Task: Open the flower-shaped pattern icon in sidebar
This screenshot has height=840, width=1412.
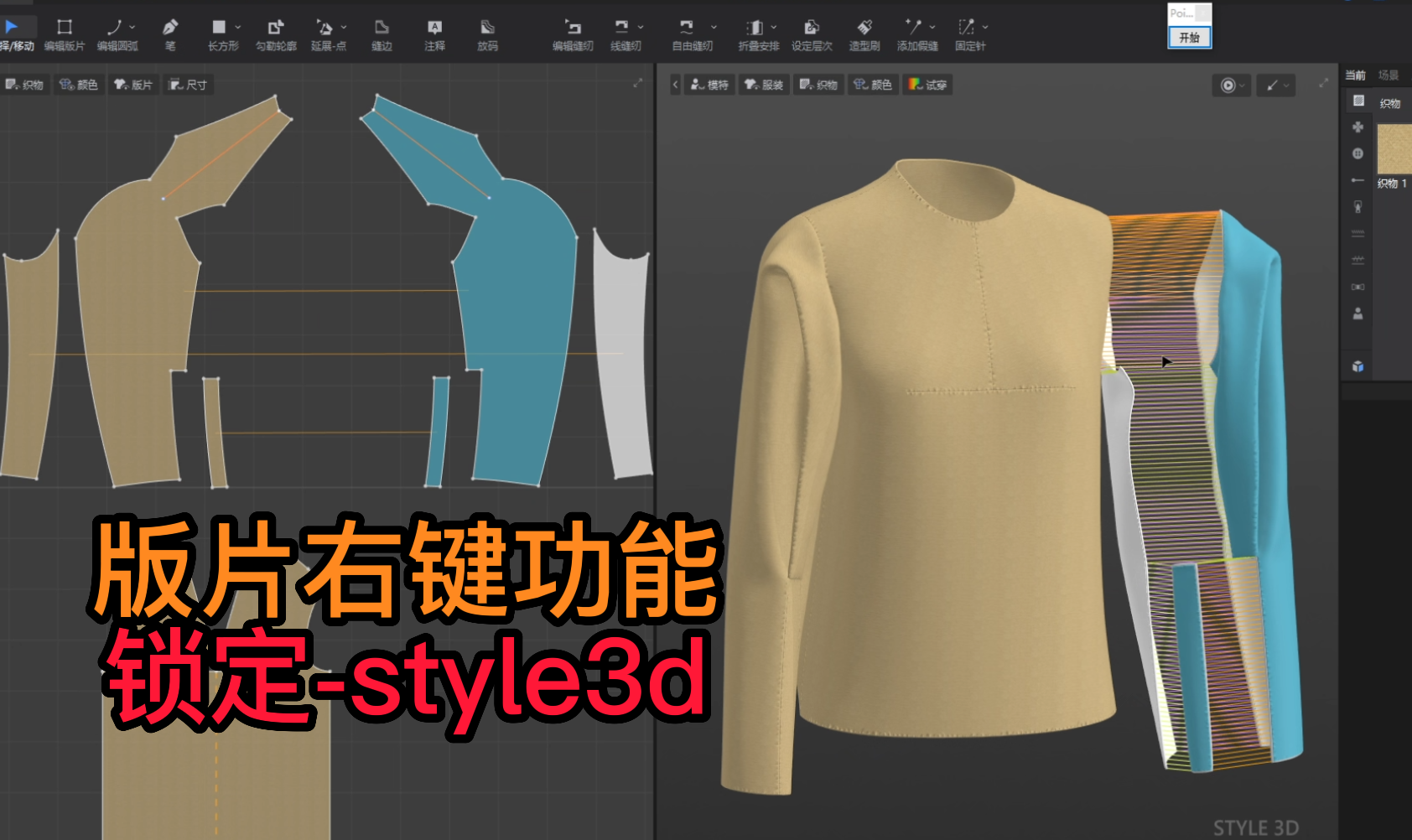Action: (1358, 127)
